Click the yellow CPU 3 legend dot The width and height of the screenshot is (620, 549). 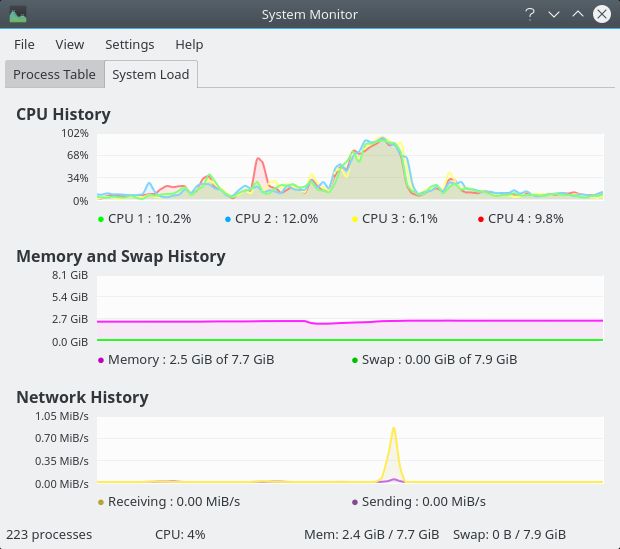355,219
